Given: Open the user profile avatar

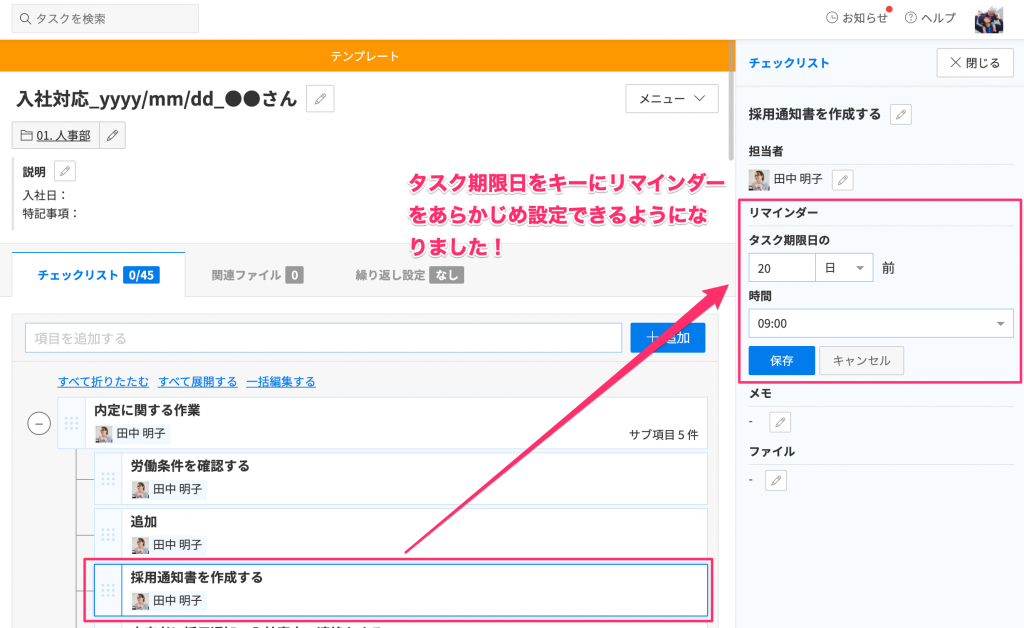Looking at the screenshot, I should tap(989, 20).
